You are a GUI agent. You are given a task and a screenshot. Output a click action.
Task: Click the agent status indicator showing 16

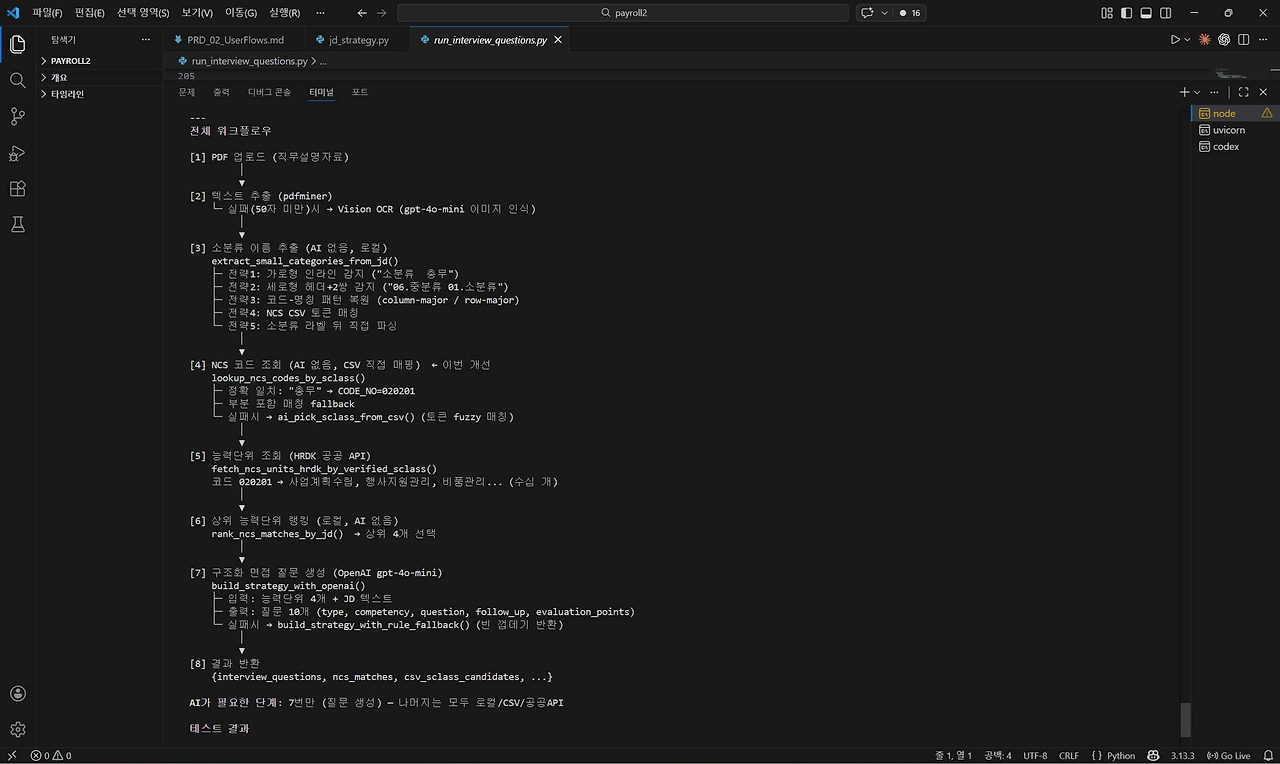pyautogui.click(x=909, y=13)
